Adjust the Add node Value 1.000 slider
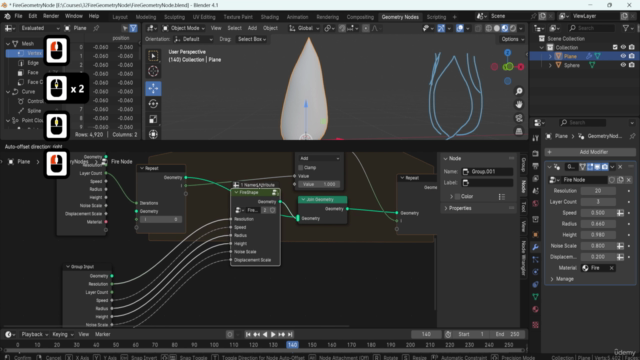Image resolution: width=640 pixels, height=360 pixels. (x=319, y=184)
